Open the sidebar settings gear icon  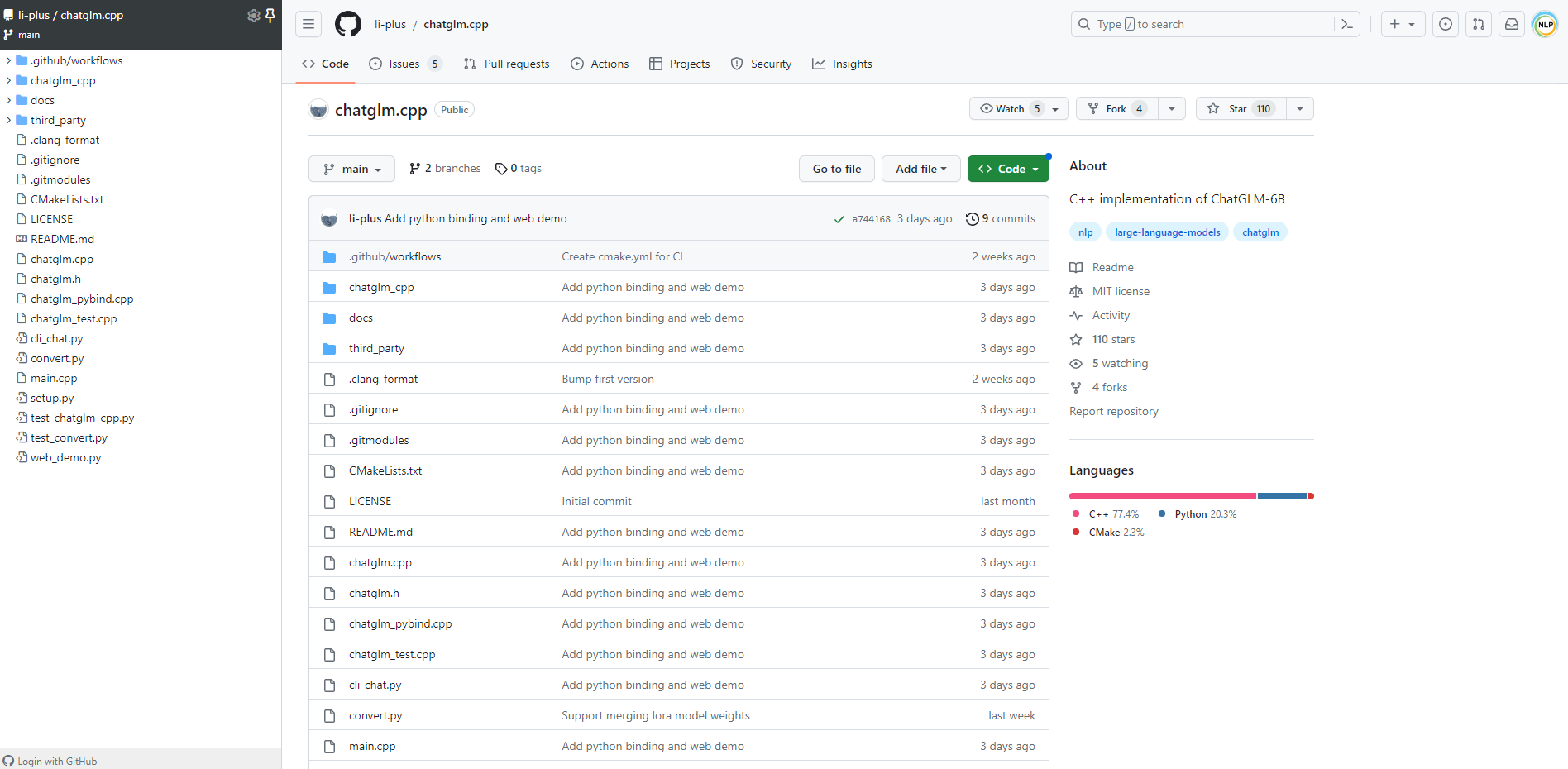(253, 16)
